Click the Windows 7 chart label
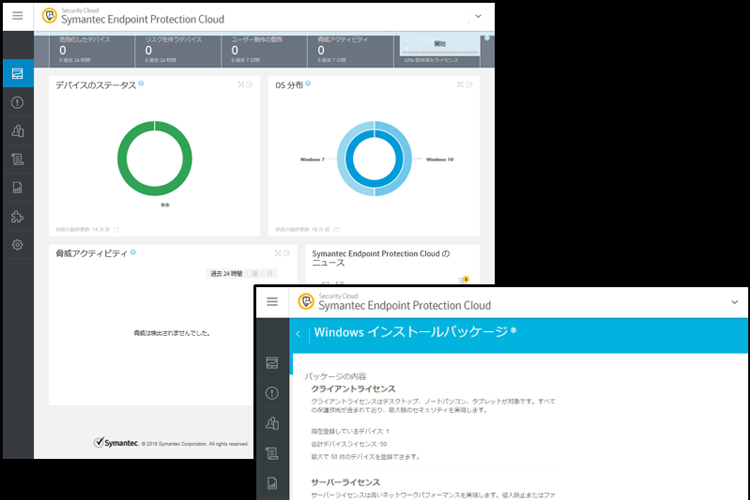Screen dimensions: 750x500 [x=312, y=159]
